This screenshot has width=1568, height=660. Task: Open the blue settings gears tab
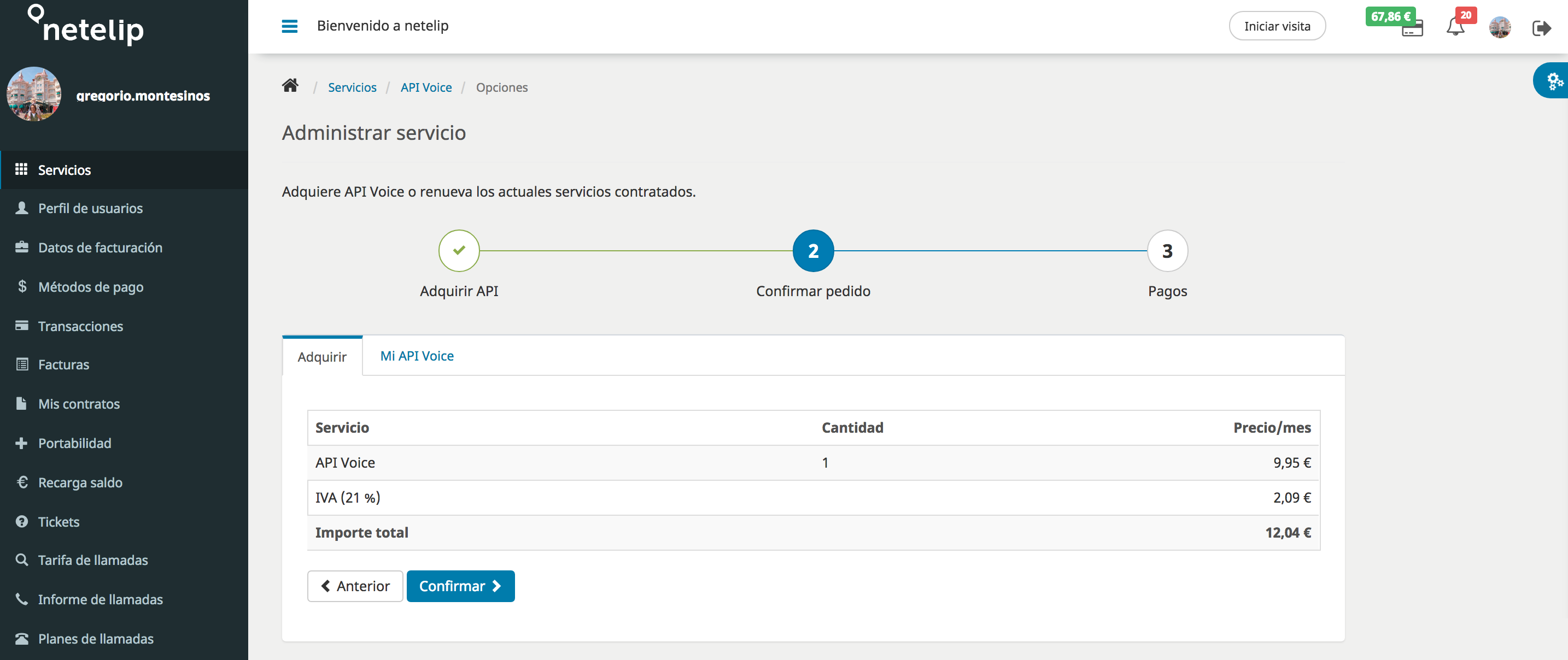tap(1552, 80)
